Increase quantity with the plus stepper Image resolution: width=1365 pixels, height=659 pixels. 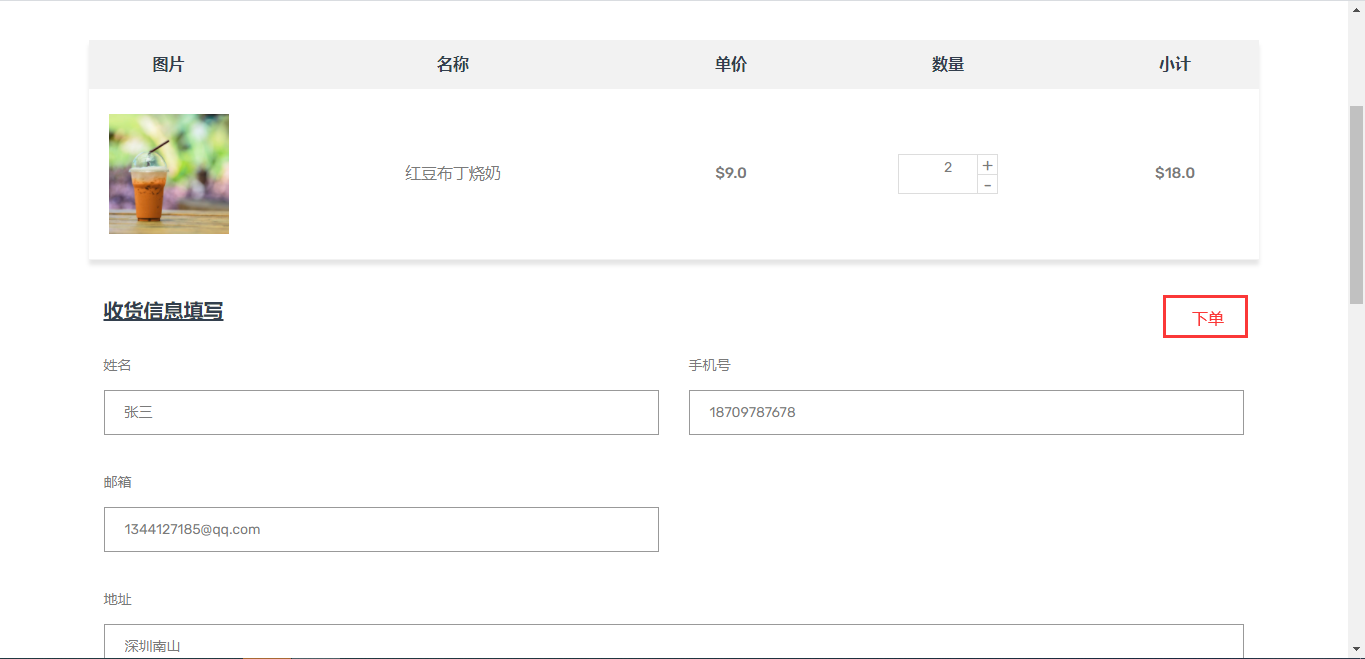click(987, 165)
